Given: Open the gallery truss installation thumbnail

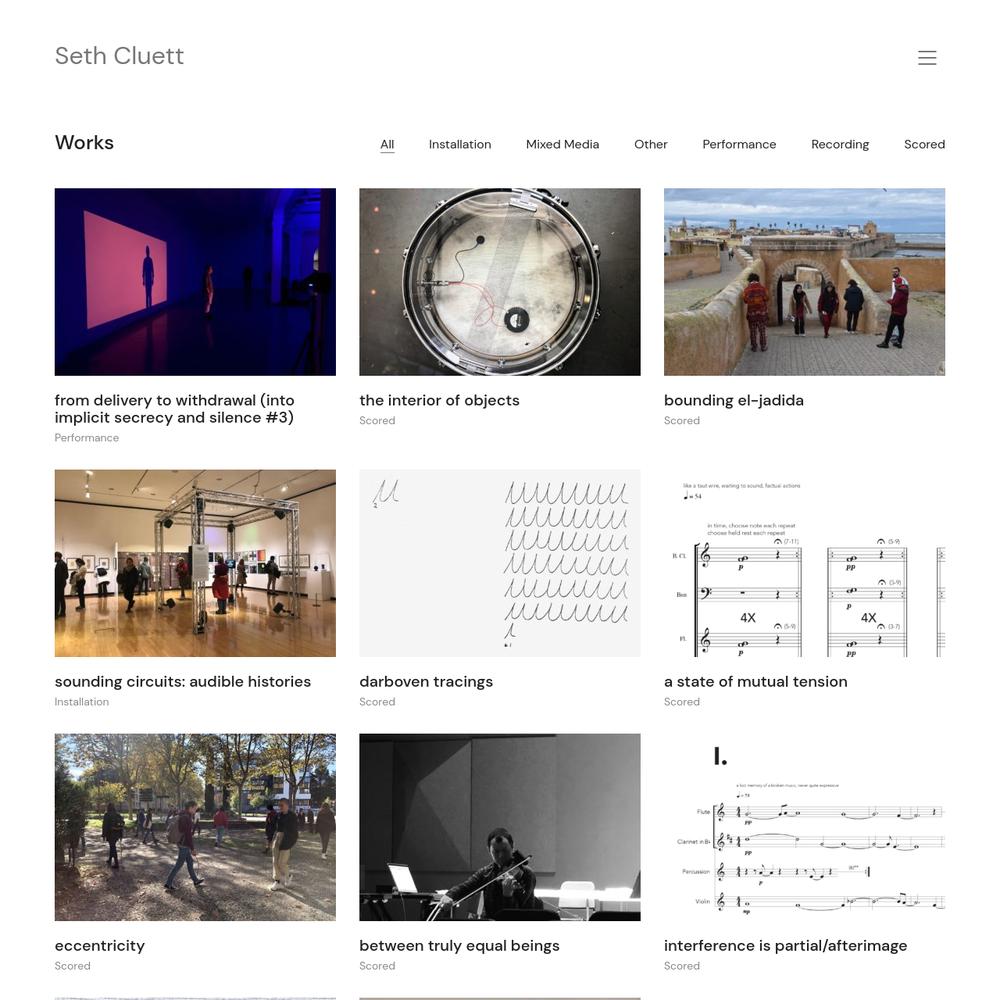Looking at the screenshot, I should coord(195,563).
